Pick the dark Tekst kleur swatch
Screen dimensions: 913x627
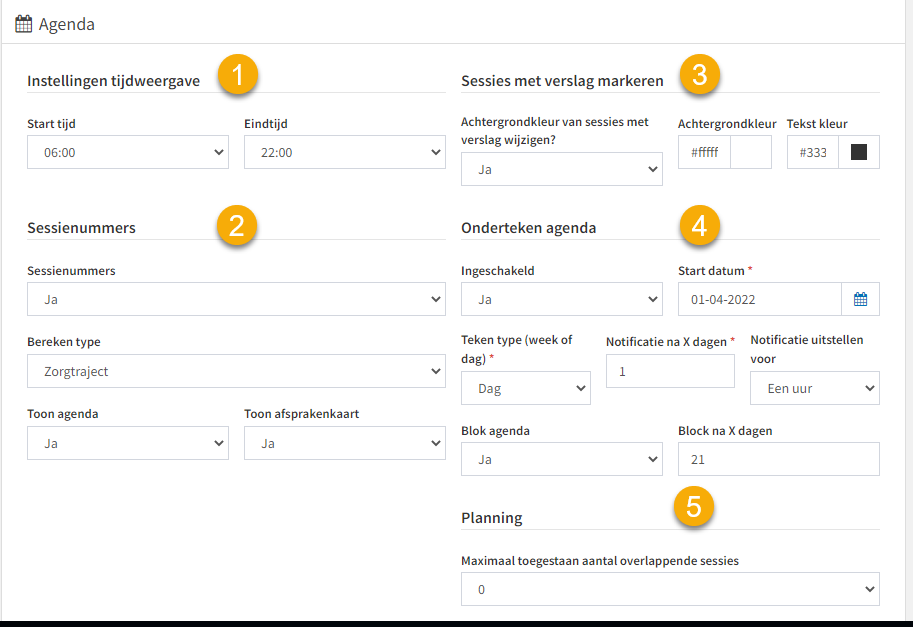(859, 153)
